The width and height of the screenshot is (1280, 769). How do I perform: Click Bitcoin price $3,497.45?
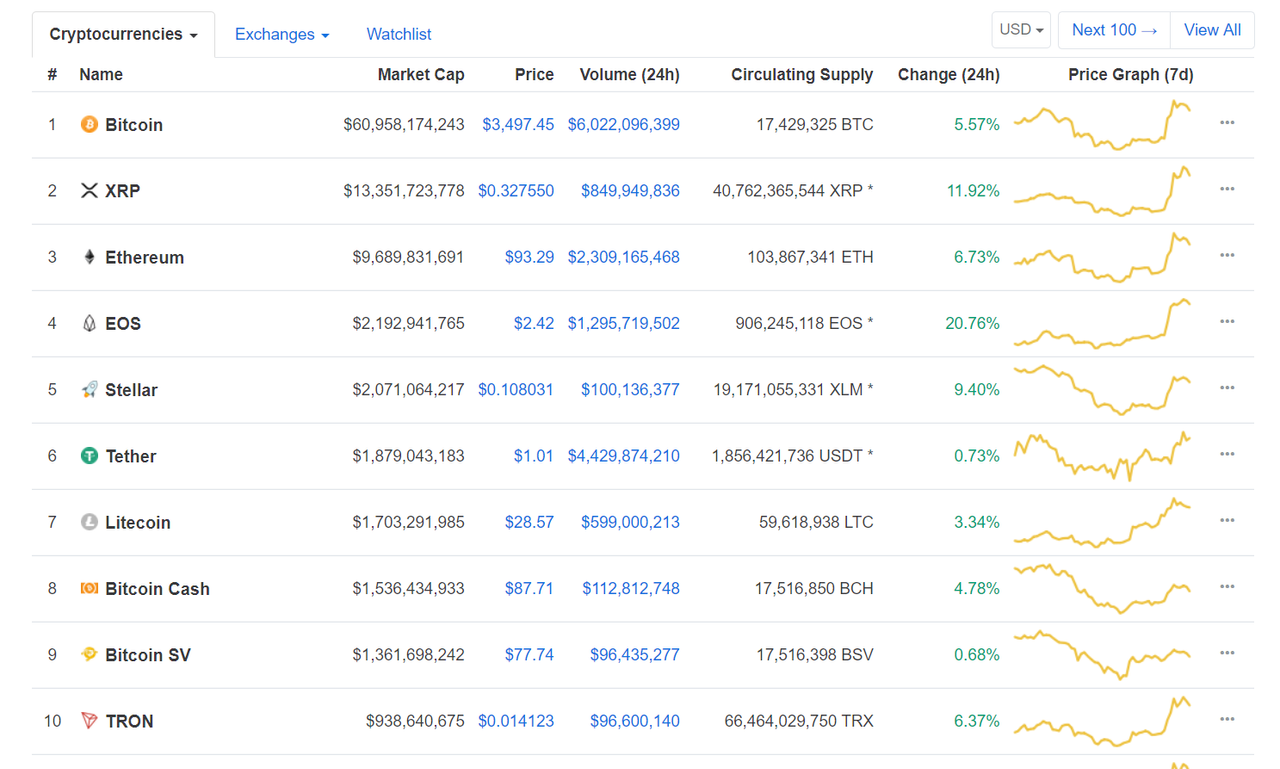pos(518,125)
